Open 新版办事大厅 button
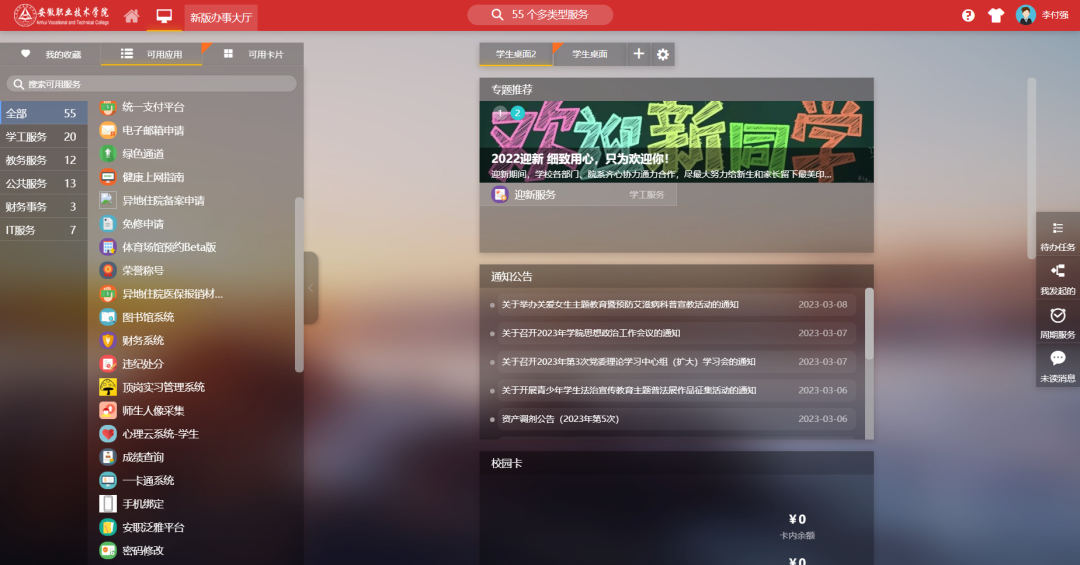This screenshot has height=565, width=1080. coord(221,16)
